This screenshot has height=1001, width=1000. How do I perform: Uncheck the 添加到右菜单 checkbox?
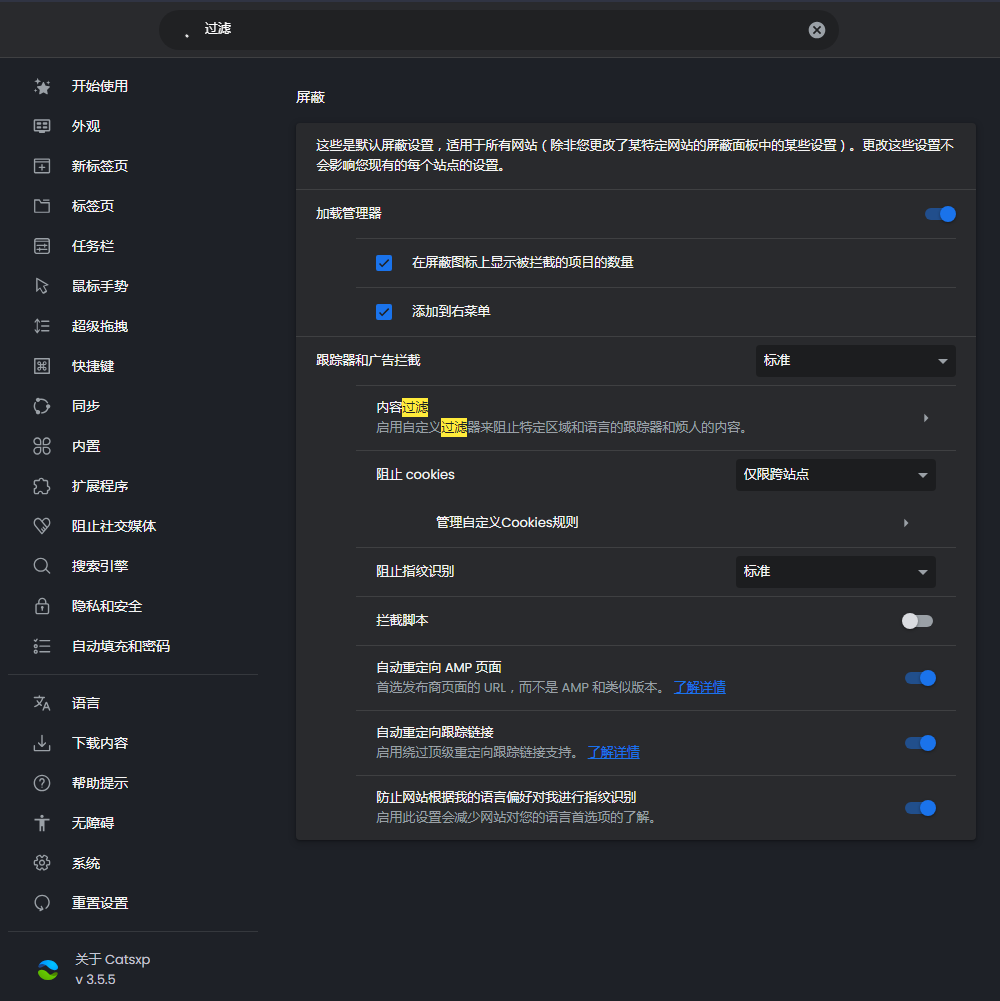384,312
